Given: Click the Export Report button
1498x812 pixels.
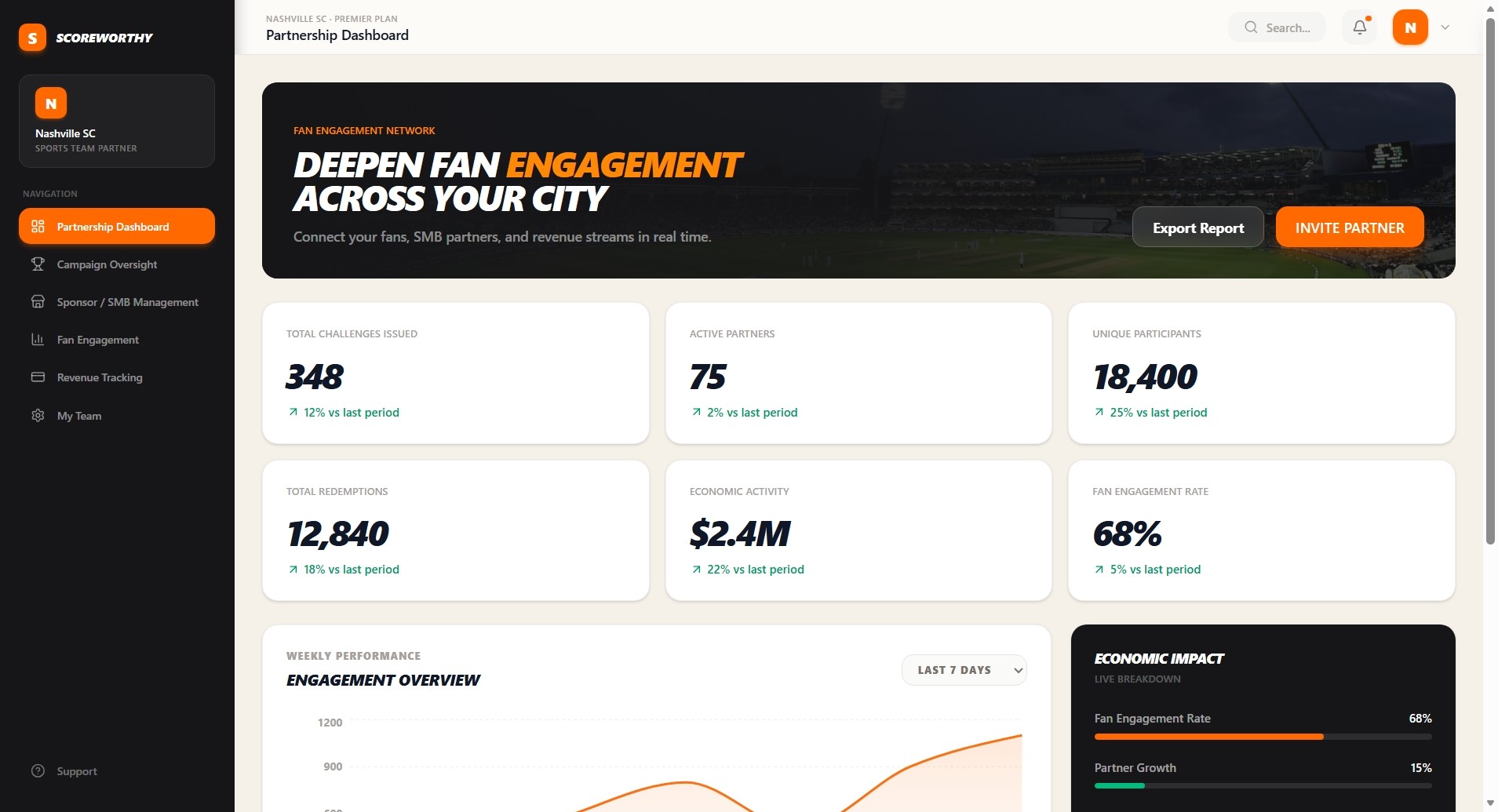Looking at the screenshot, I should pyautogui.click(x=1197, y=228).
